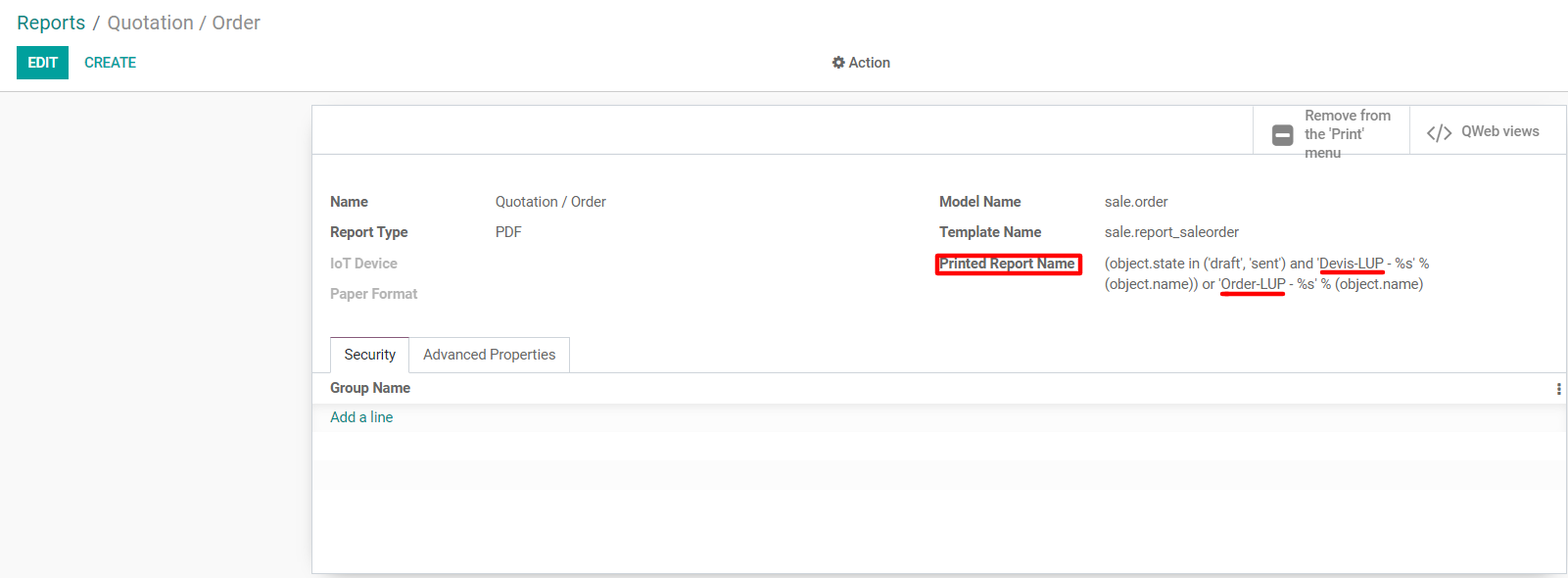Click the CREATE button
Image resolution: width=1568 pixels, height=578 pixels.
(110, 63)
